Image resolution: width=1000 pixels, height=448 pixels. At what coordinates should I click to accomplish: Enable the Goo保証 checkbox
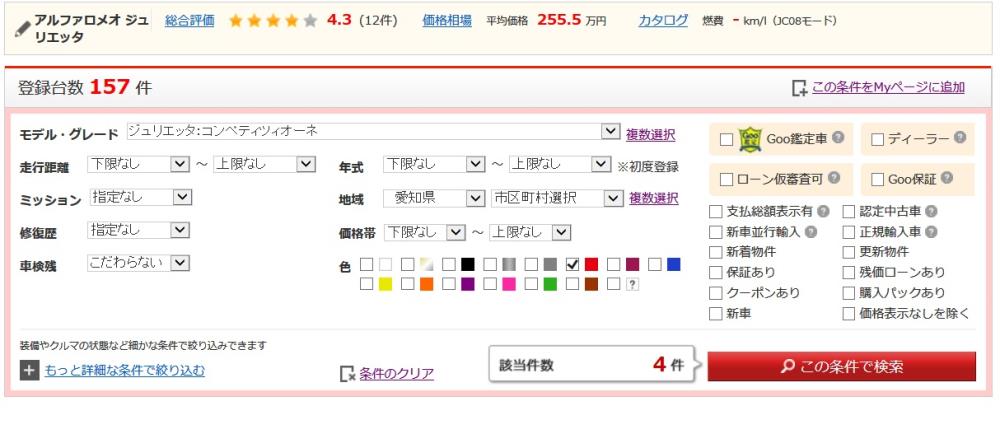(878, 180)
